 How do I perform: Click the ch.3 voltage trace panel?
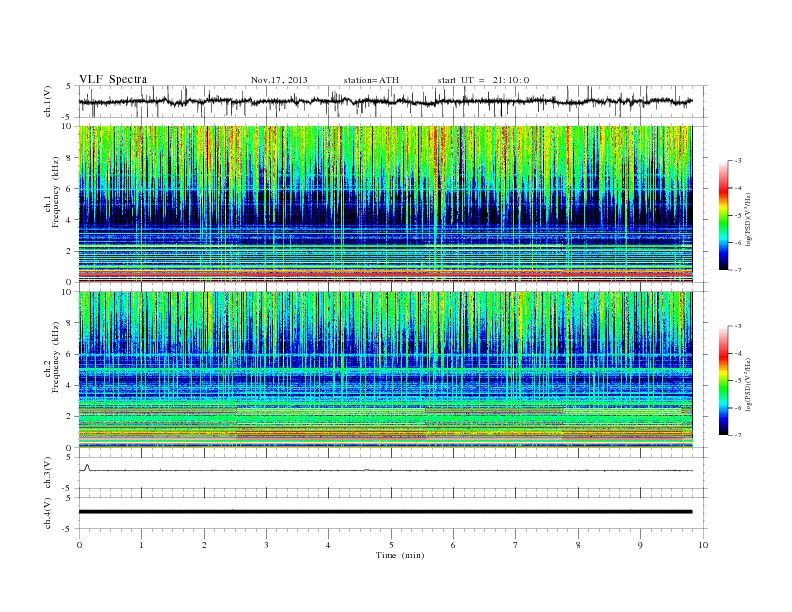coord(393,473)
